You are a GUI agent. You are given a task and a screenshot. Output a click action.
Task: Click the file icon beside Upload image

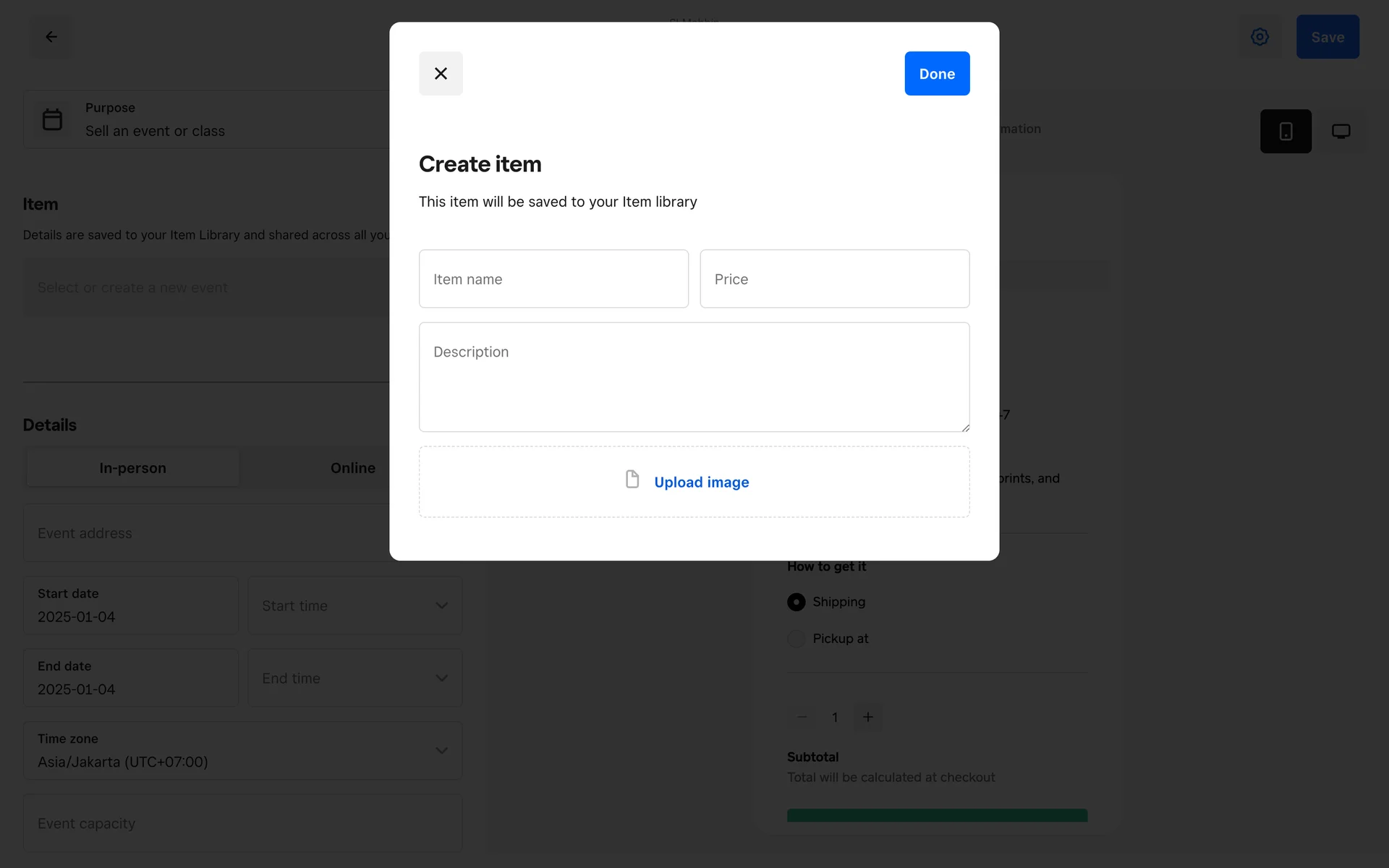(632, 480)
